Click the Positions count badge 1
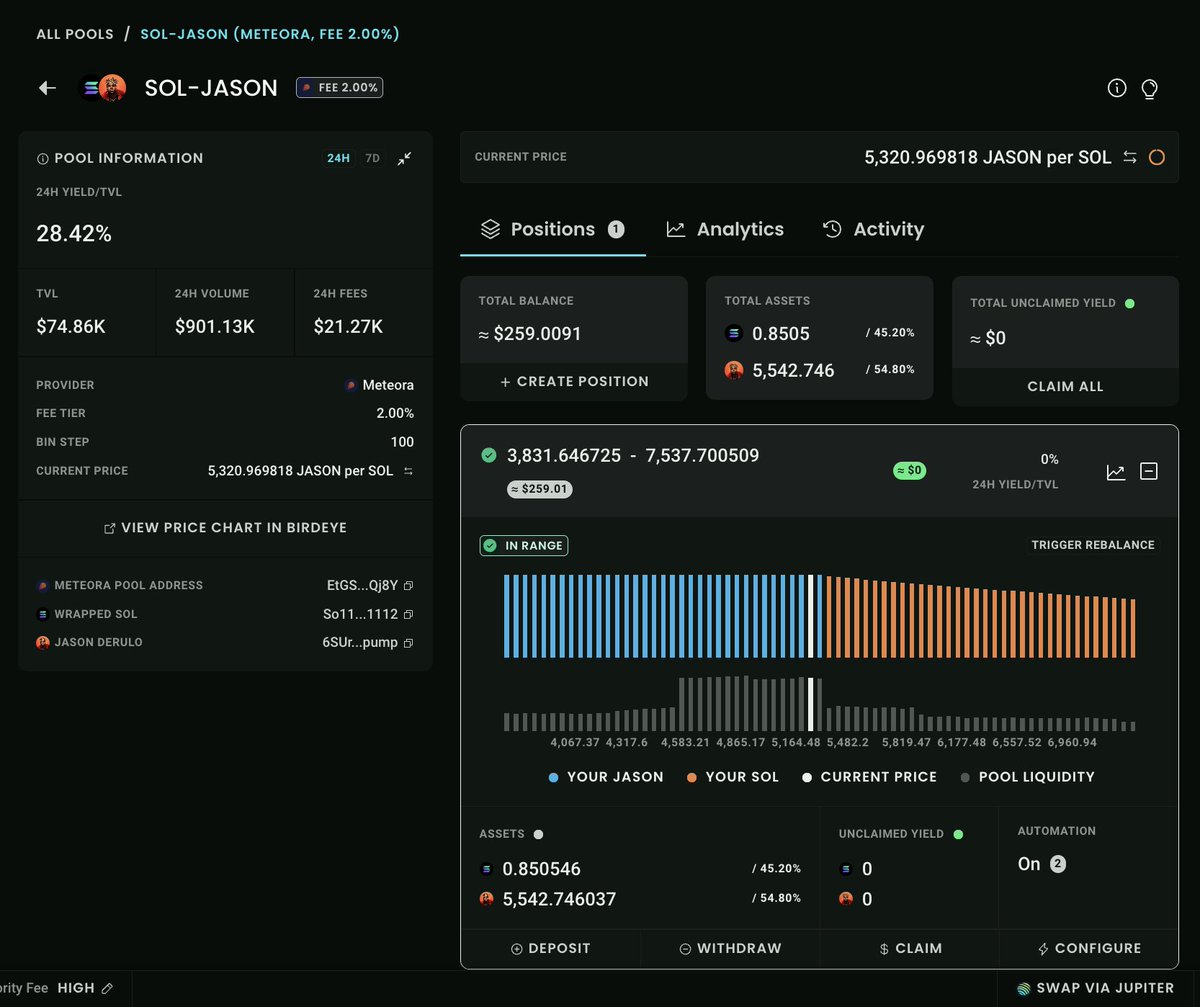Viewport: 1200px width, 1007px height. point(616,230)
